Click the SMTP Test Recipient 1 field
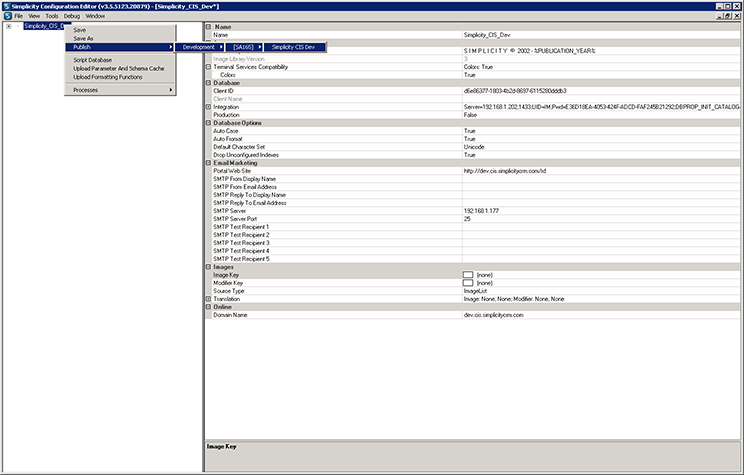This screenshot has width=744, height=475. click(601, 227)
